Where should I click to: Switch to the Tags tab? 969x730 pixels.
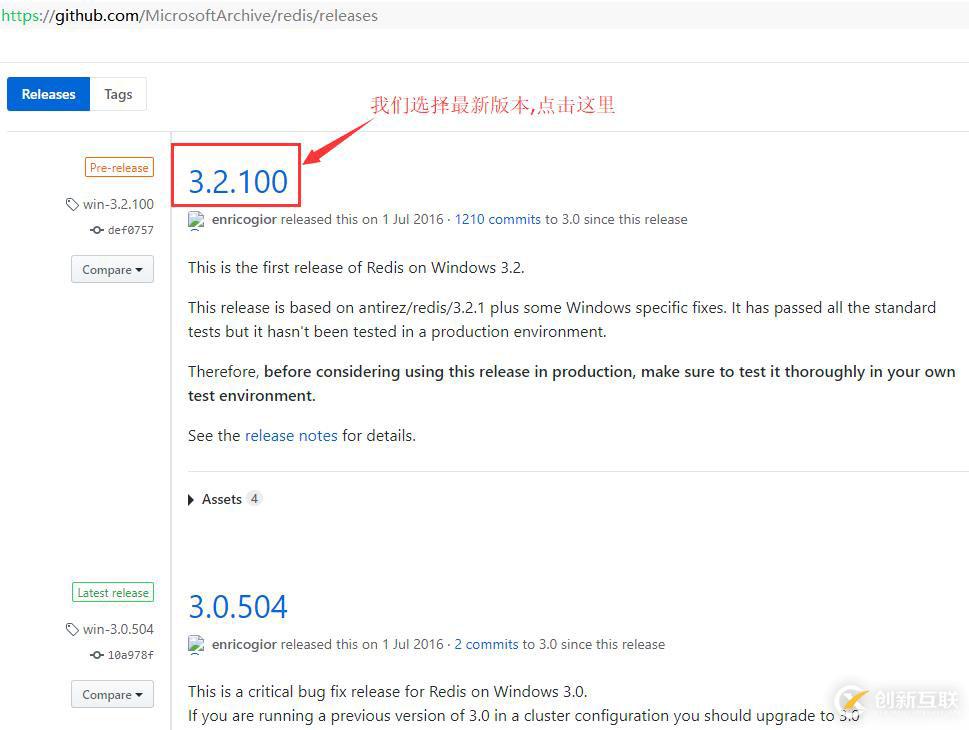tap(118, 94)
